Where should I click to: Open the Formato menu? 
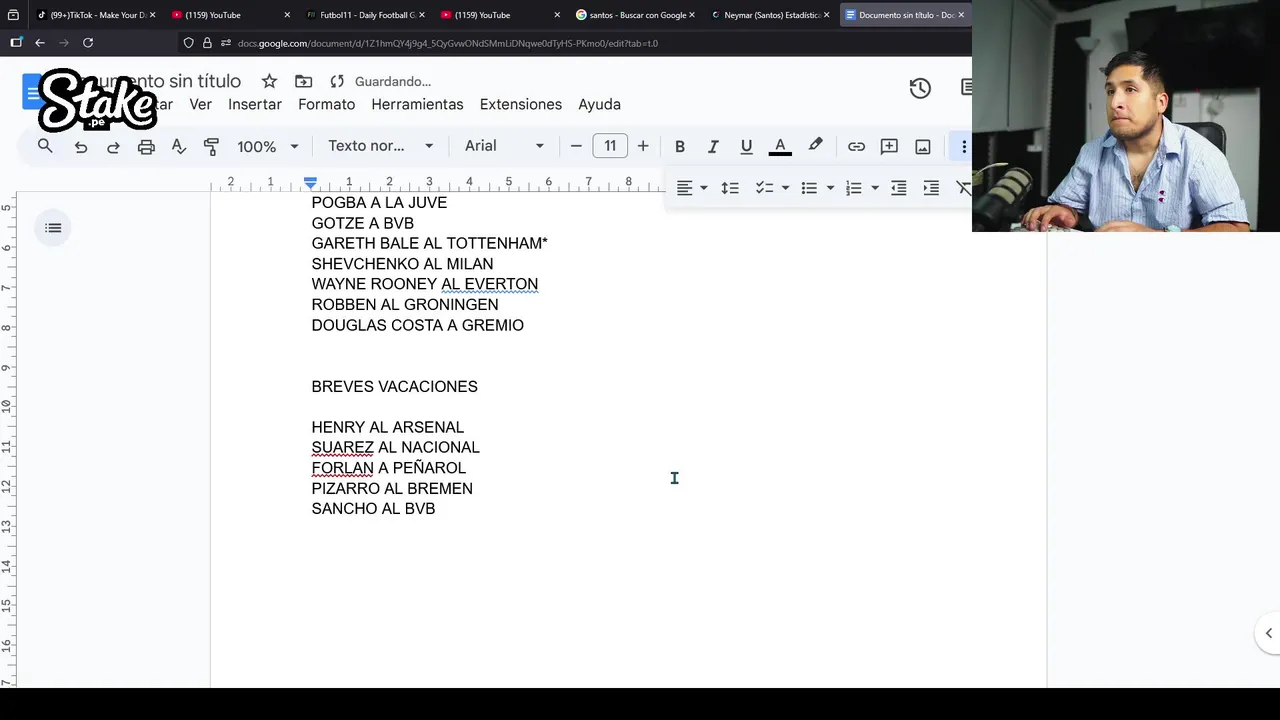click(326, 104)
